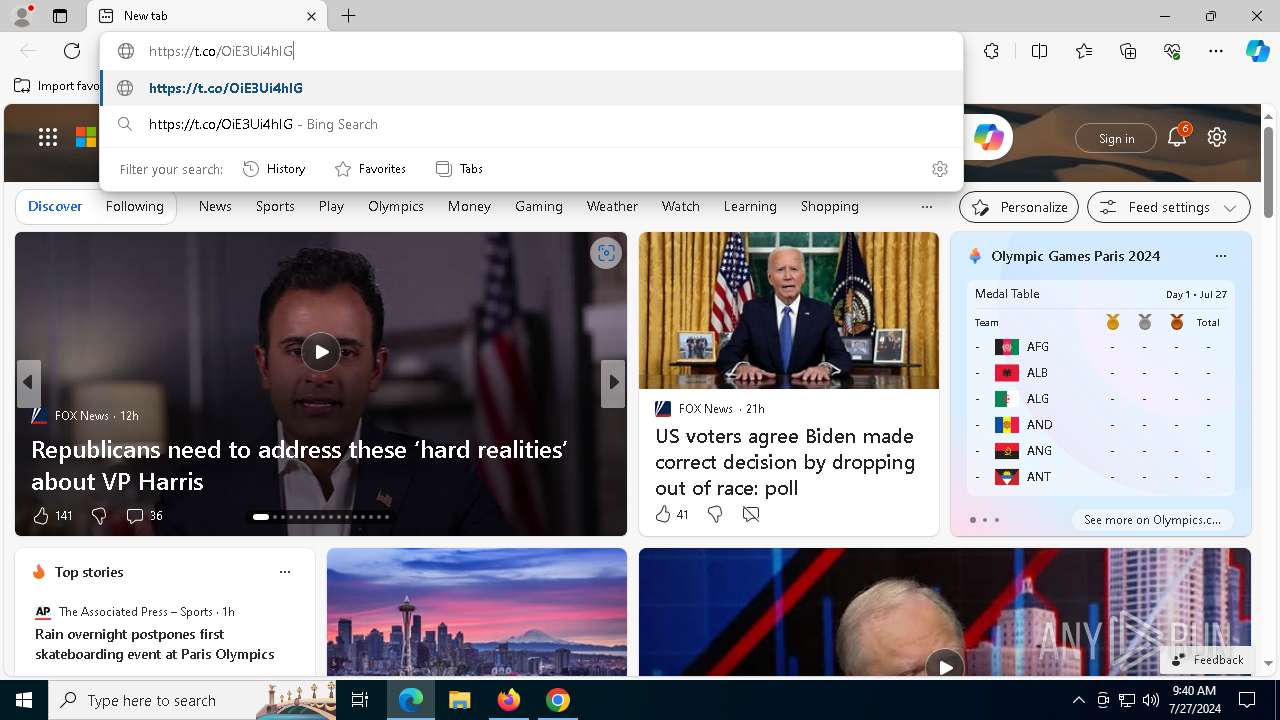Open Seattle skyline image card
Screen dimensions: 1280x720
(477, 612)
